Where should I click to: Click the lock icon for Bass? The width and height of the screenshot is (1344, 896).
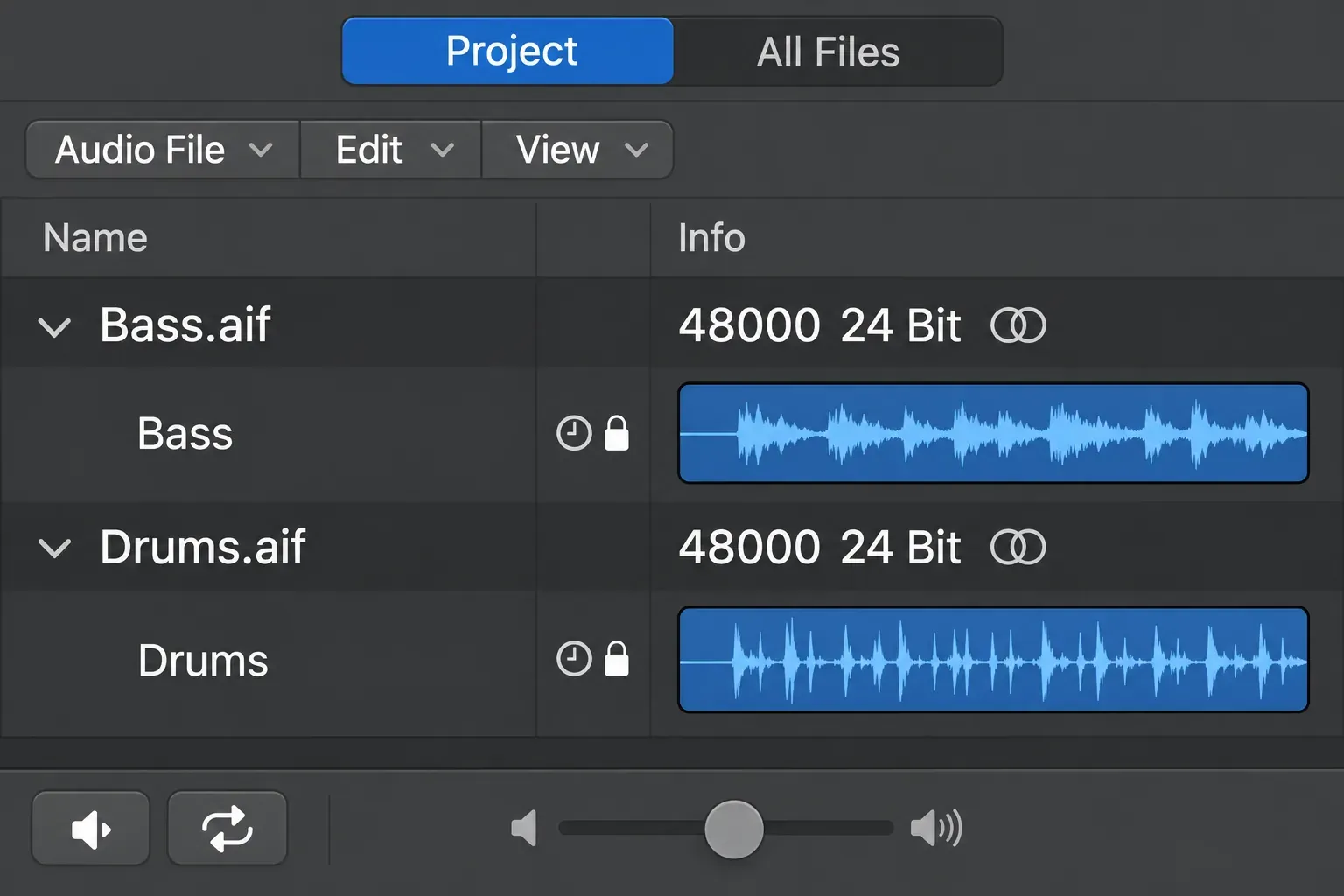(x=617, y=433)
